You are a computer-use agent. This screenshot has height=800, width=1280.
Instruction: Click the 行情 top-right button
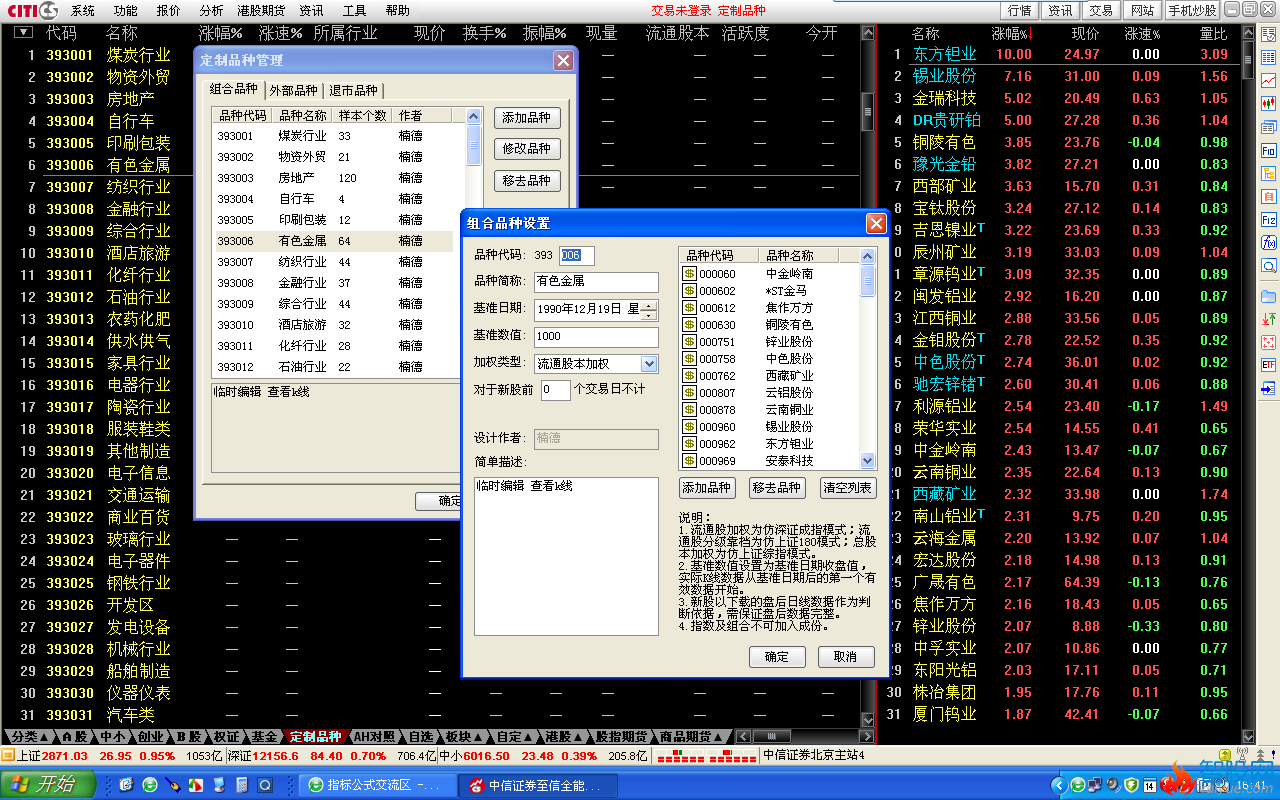(x=1019, y=10)
